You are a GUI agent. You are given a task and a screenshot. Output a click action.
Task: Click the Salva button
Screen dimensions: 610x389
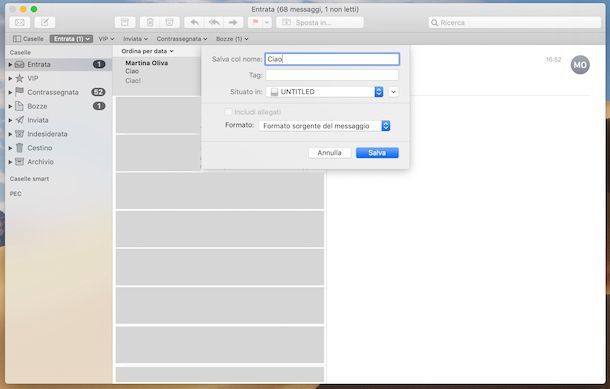pos(377,153)
